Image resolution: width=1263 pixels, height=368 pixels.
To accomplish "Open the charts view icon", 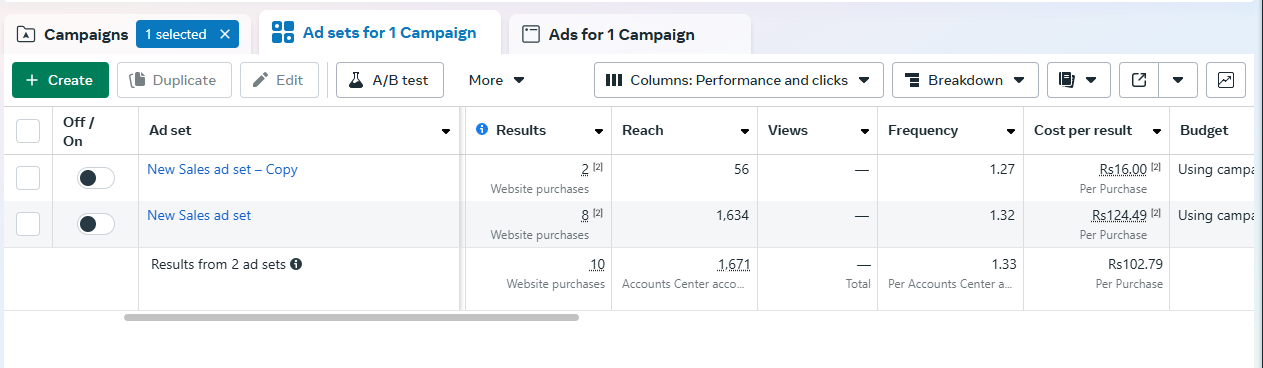I will click(1226, 80).
